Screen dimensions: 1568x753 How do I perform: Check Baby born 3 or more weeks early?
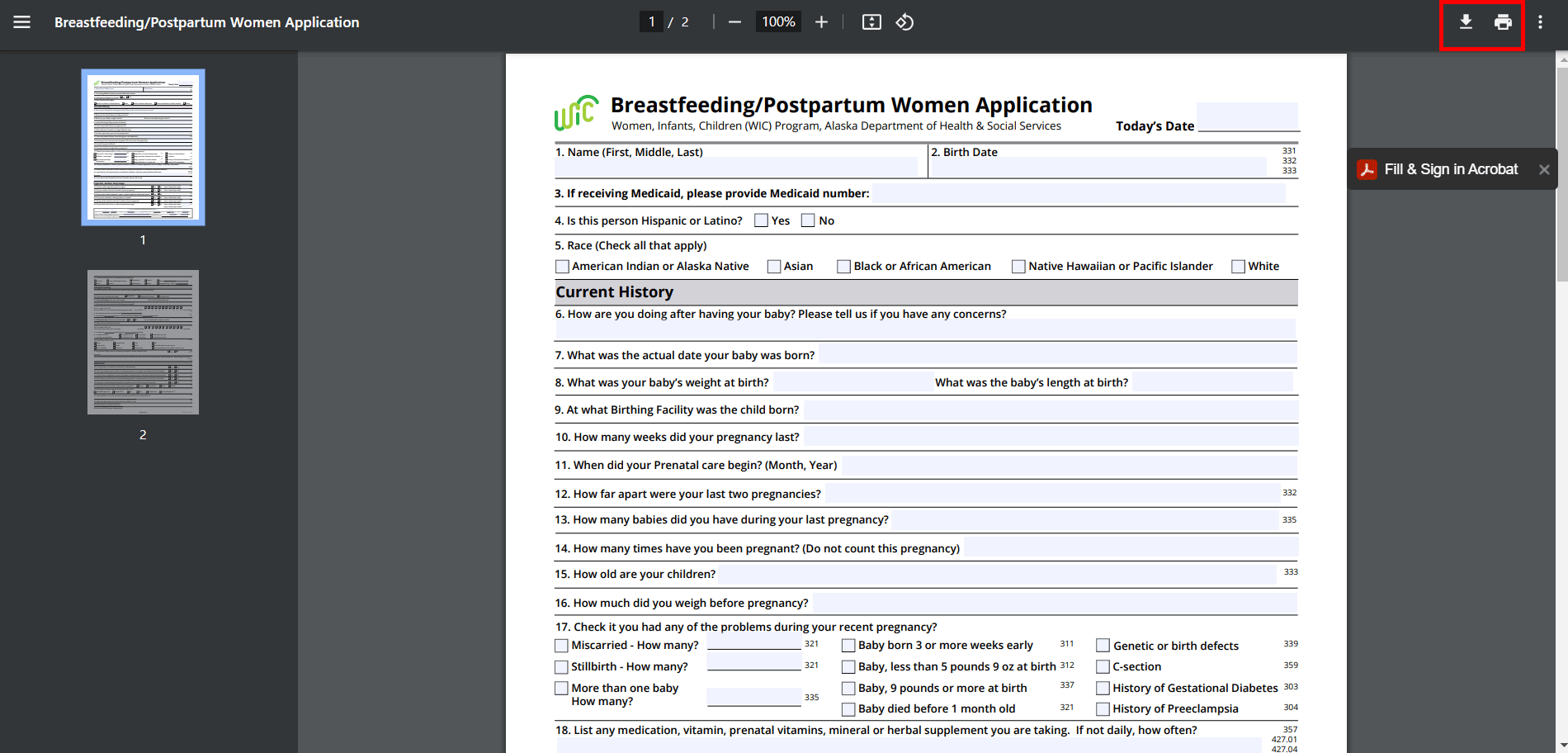[x=848, y=646]
